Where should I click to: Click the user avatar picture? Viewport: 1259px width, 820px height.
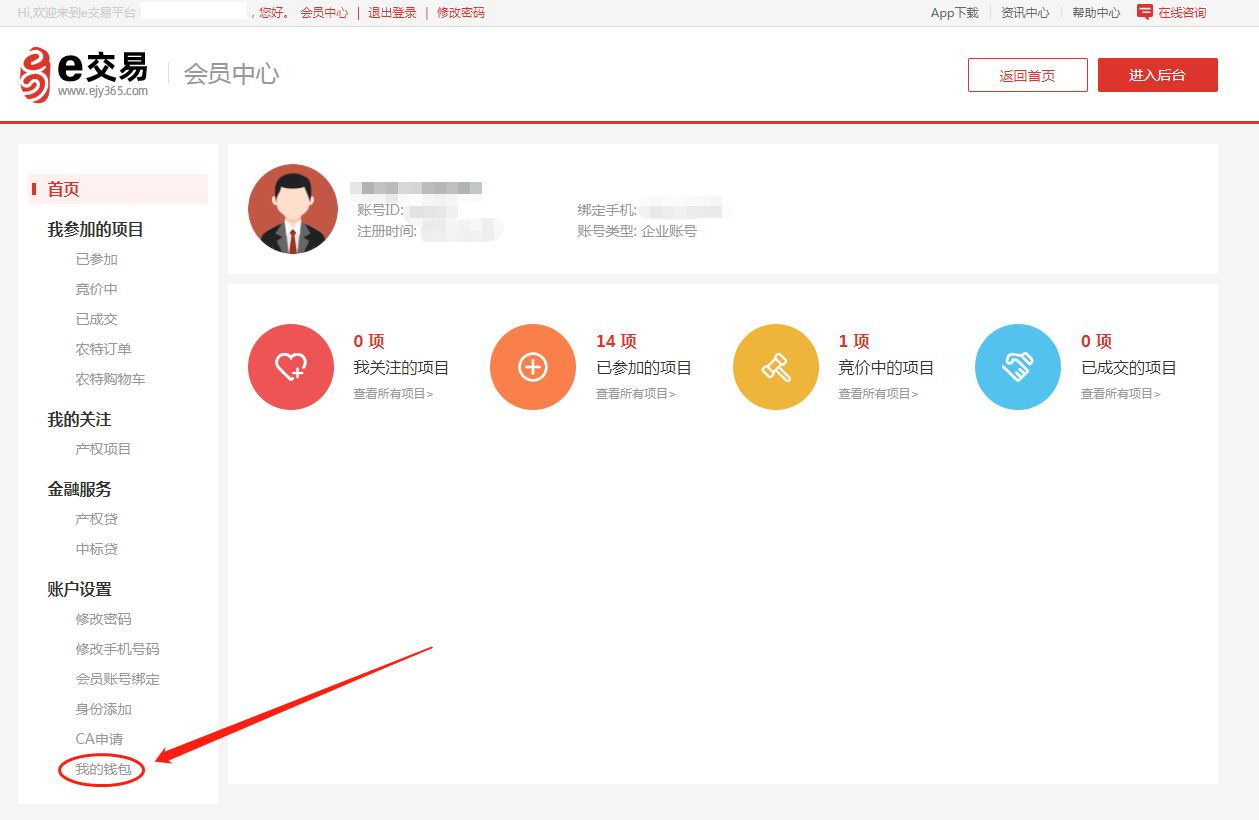pos(293,209)
